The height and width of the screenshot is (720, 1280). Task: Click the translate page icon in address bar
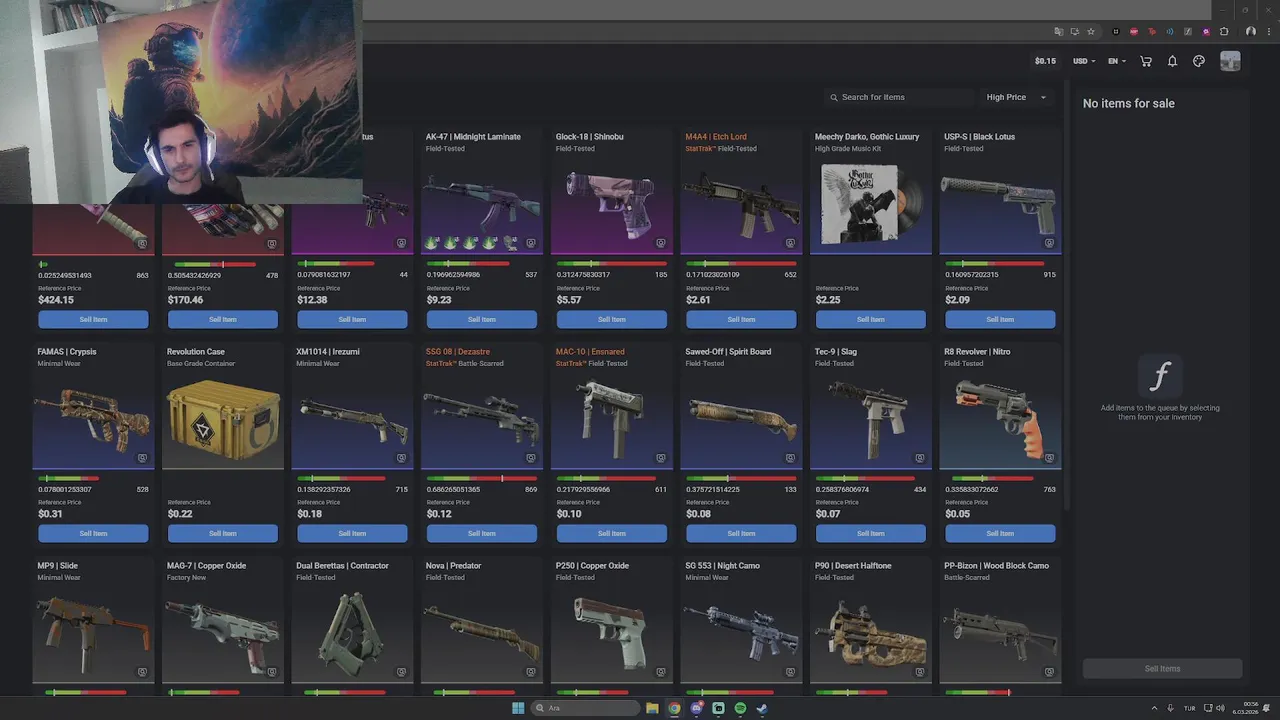(1059, 31)
